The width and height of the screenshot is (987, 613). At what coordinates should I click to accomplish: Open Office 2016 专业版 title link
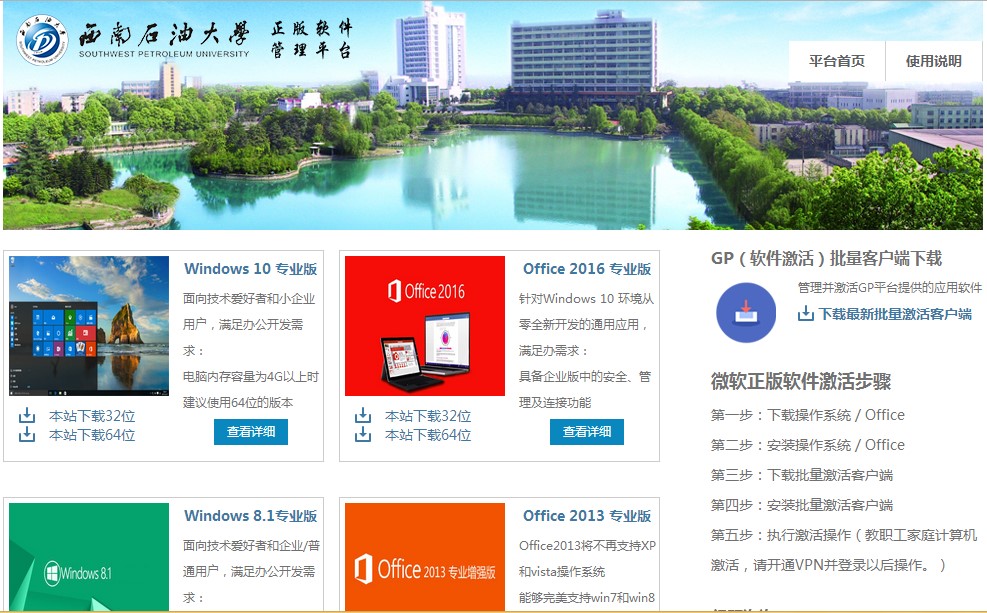pos(587,269)
